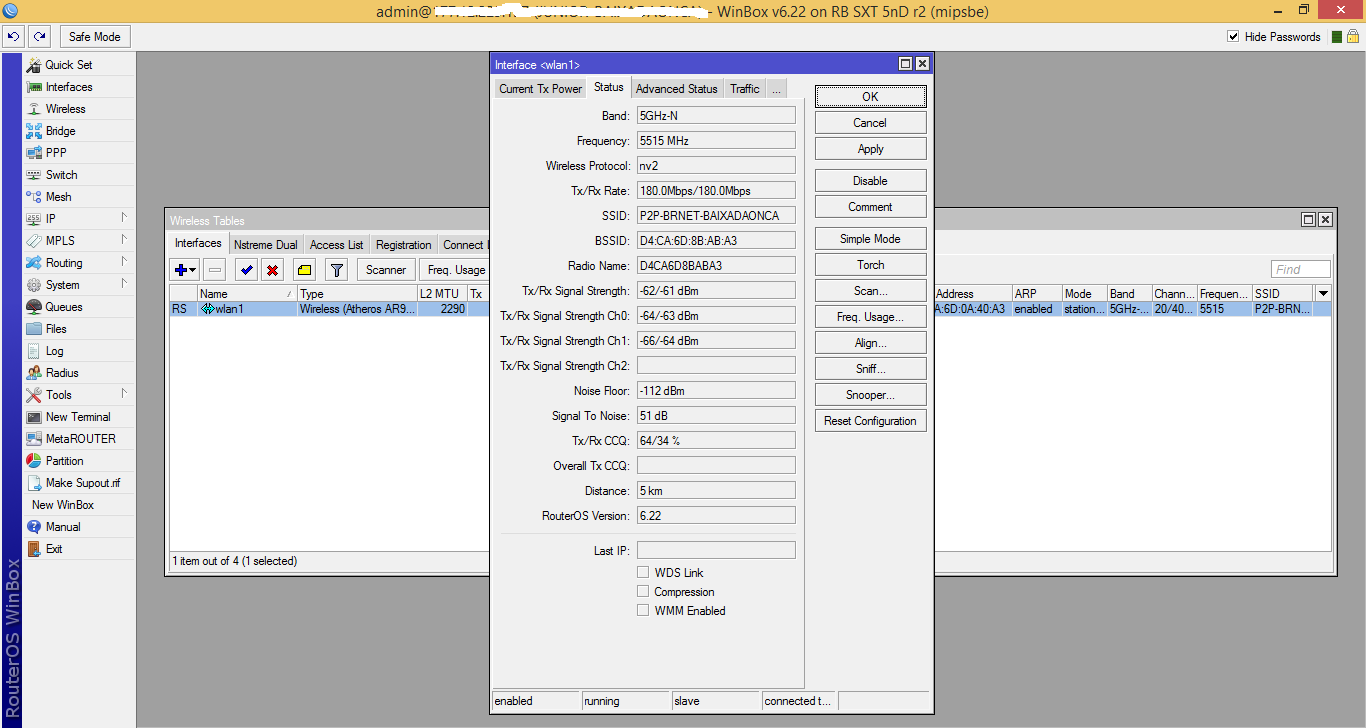1366x728 pixels.
Task: Click the undo arrow icon
Action: [x=14, y=37]
